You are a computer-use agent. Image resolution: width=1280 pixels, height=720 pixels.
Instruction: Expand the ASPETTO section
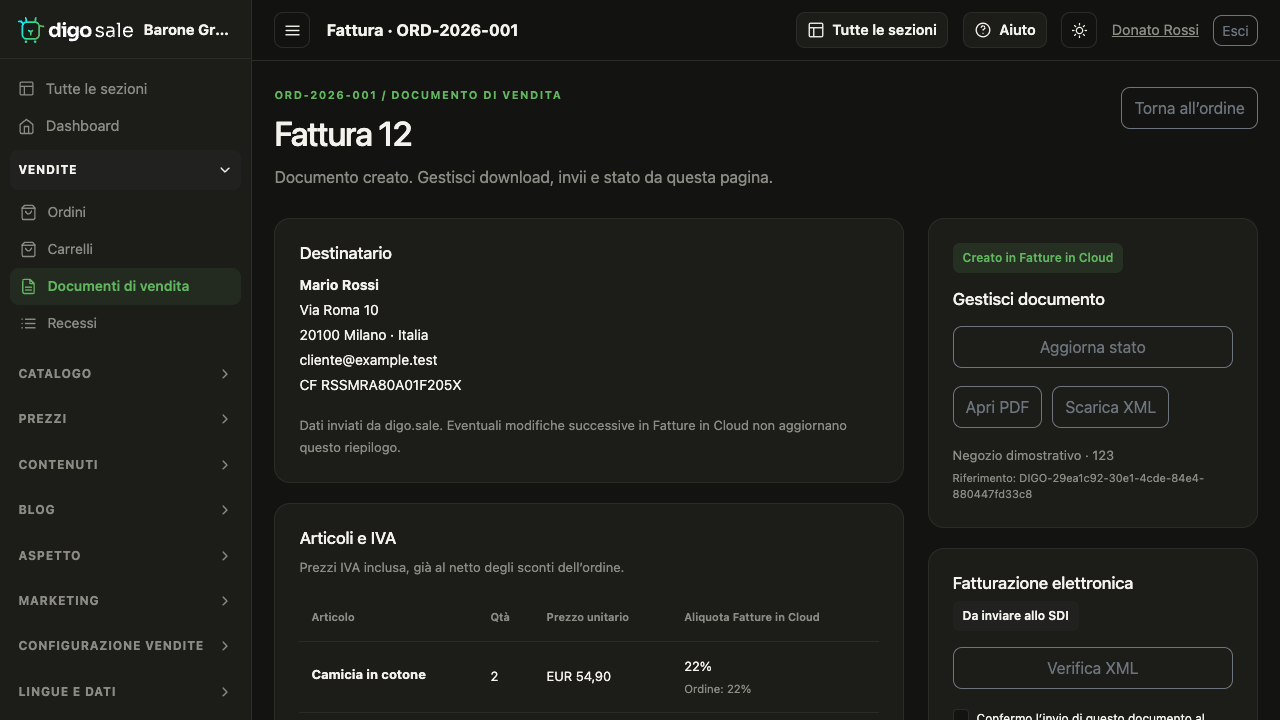(x=125, y=556)
